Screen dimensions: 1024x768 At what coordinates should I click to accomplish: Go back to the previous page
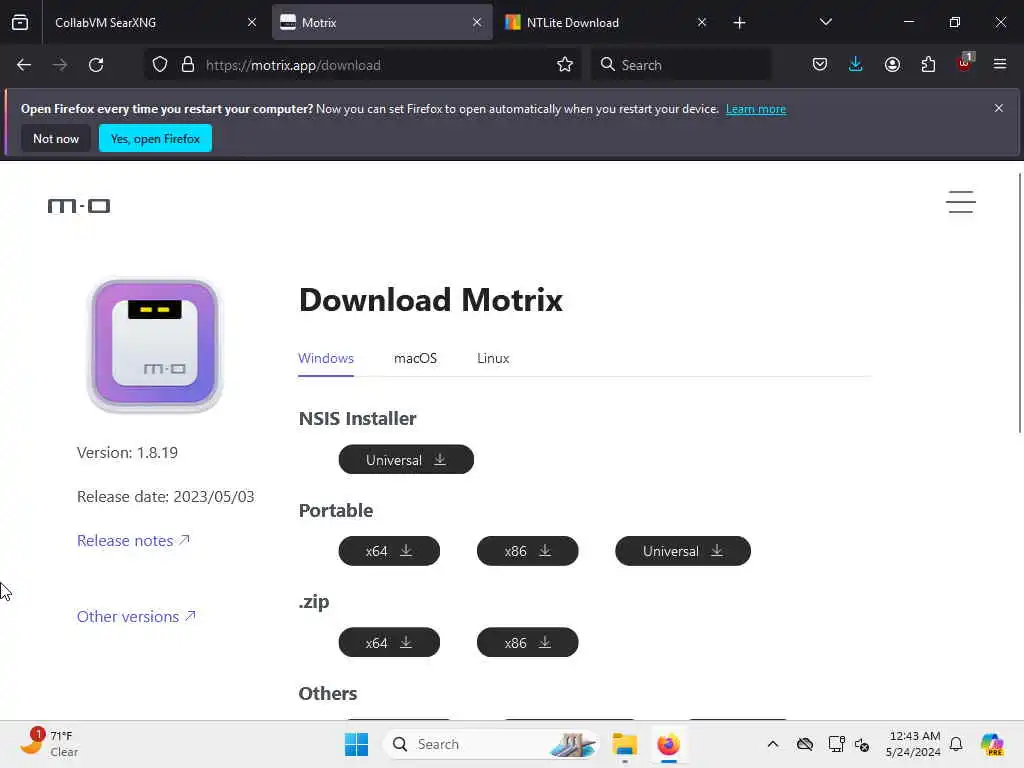click(x=24, y=65)
